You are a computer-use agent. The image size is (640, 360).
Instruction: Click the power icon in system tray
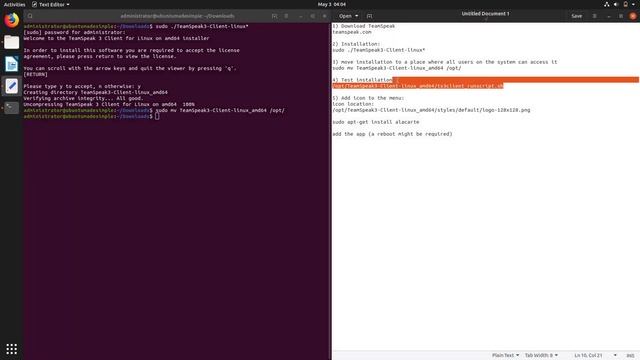625,4
